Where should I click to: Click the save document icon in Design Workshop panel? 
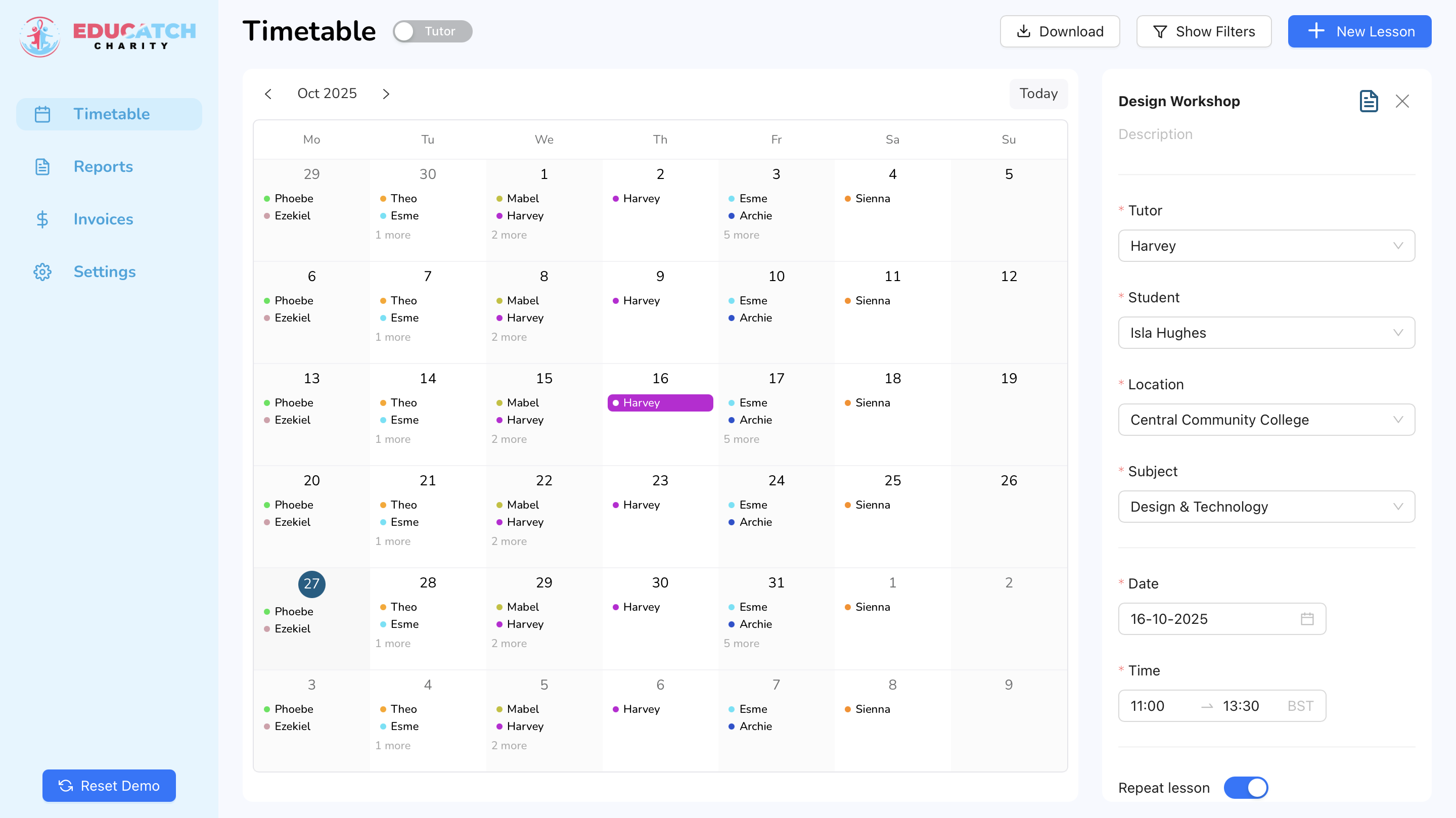tap(1369, 101)
